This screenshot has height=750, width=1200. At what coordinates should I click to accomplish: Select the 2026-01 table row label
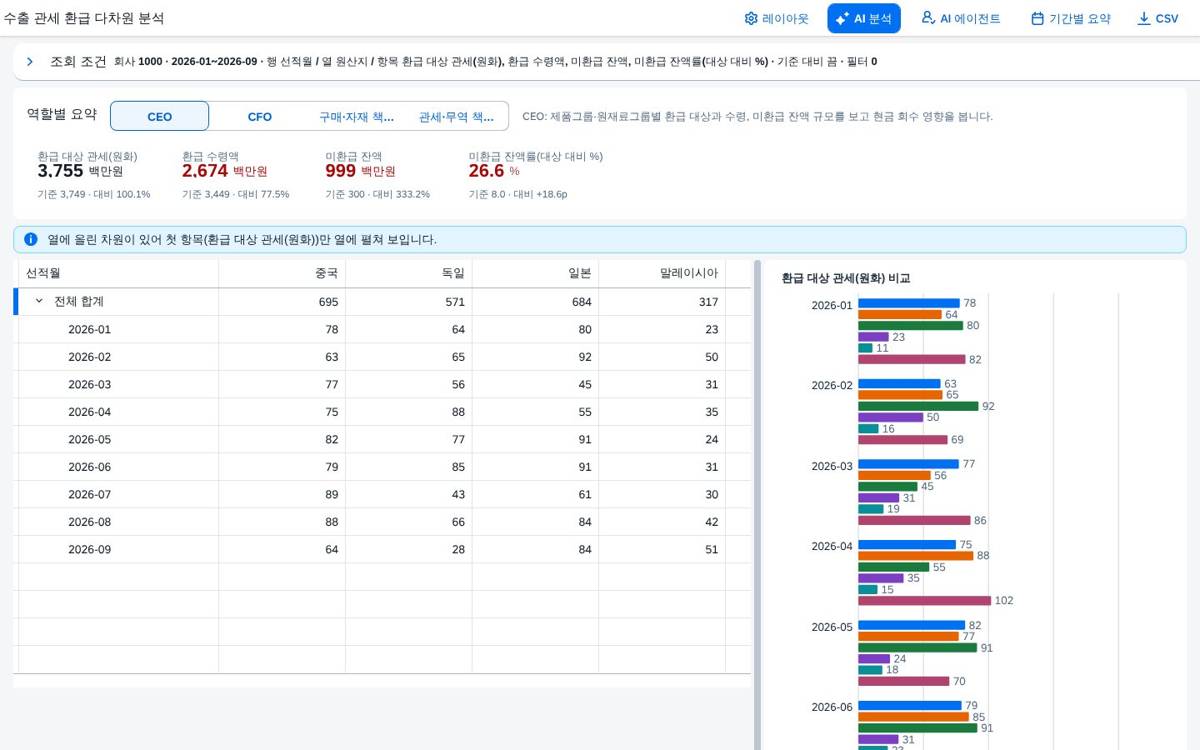point(89,329)
